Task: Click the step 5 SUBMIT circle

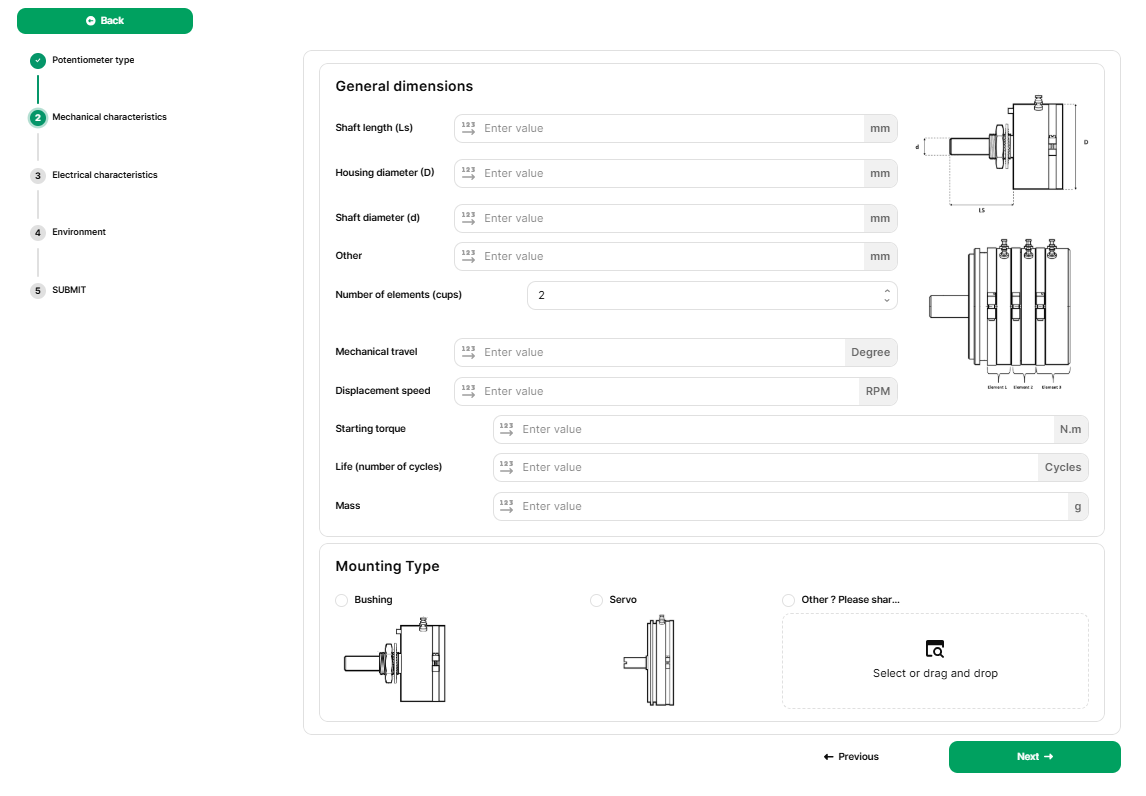Action: [38, 291]
